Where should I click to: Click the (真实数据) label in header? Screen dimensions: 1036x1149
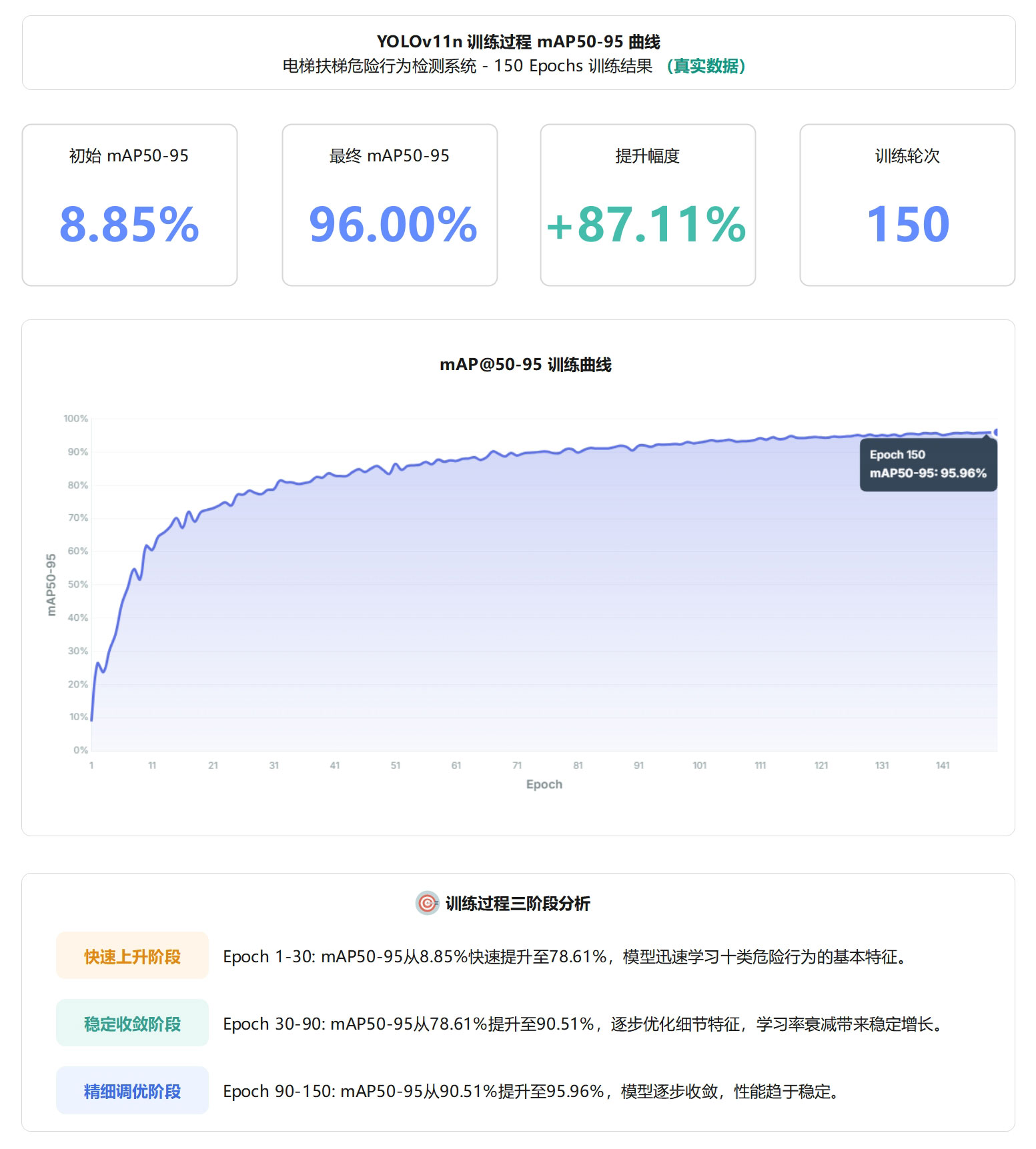[706, 66]
